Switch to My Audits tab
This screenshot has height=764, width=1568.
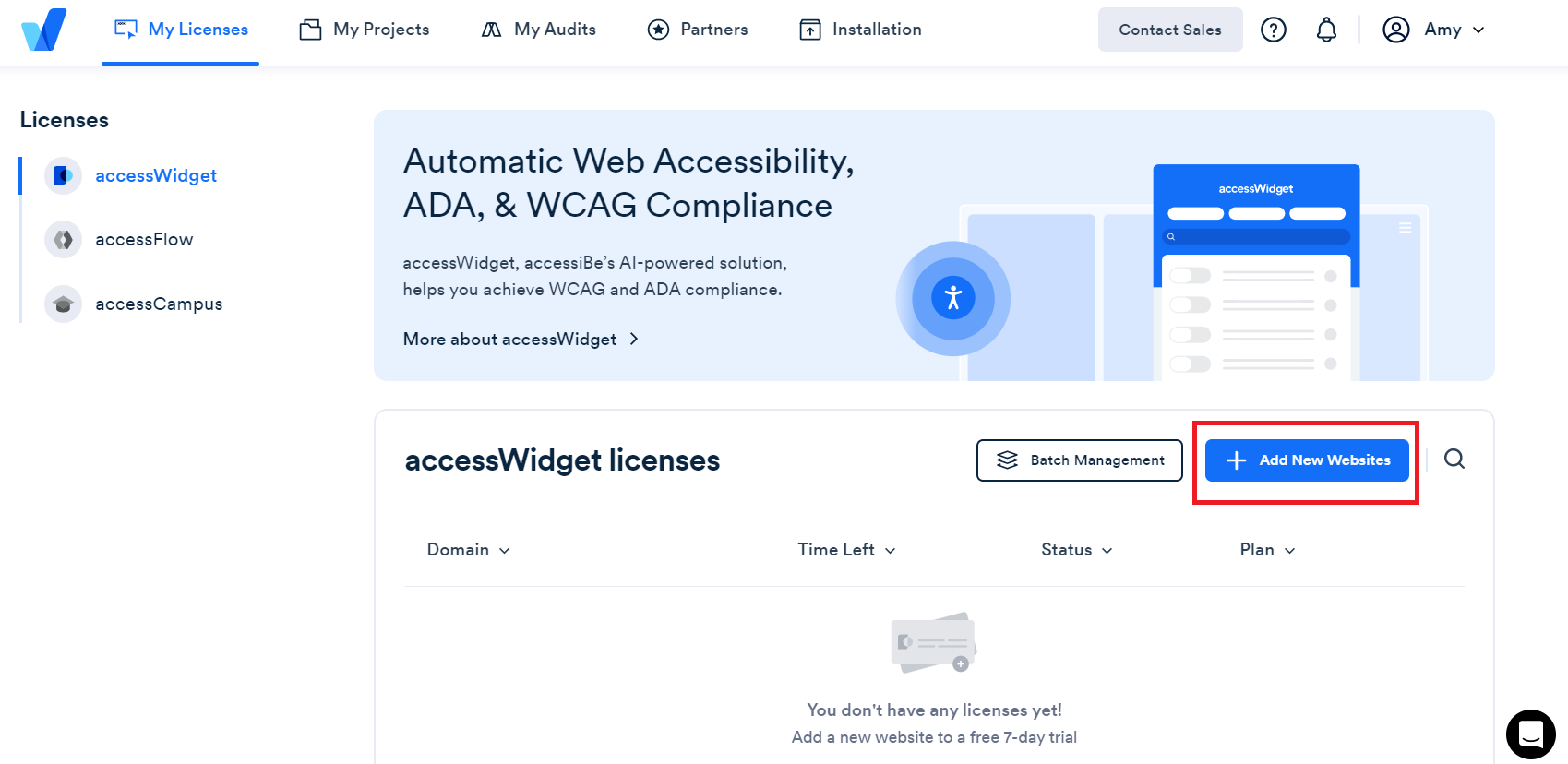click(539, 30)
